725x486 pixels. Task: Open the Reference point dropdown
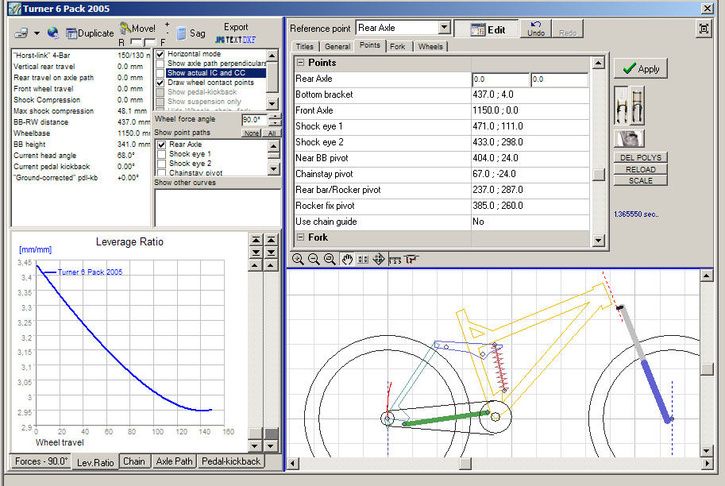coord(444,27)
